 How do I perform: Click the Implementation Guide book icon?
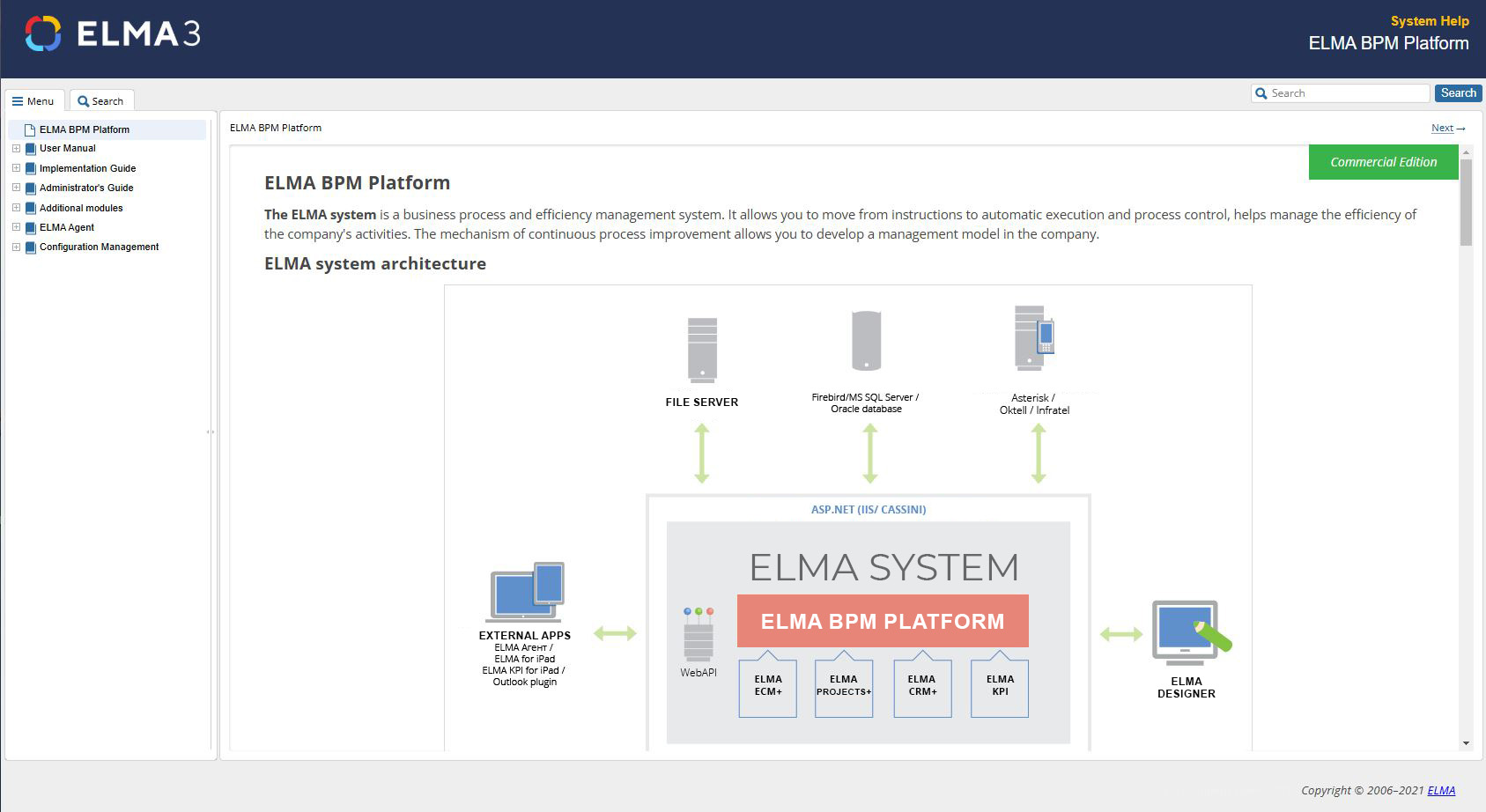tap(31, 168)
